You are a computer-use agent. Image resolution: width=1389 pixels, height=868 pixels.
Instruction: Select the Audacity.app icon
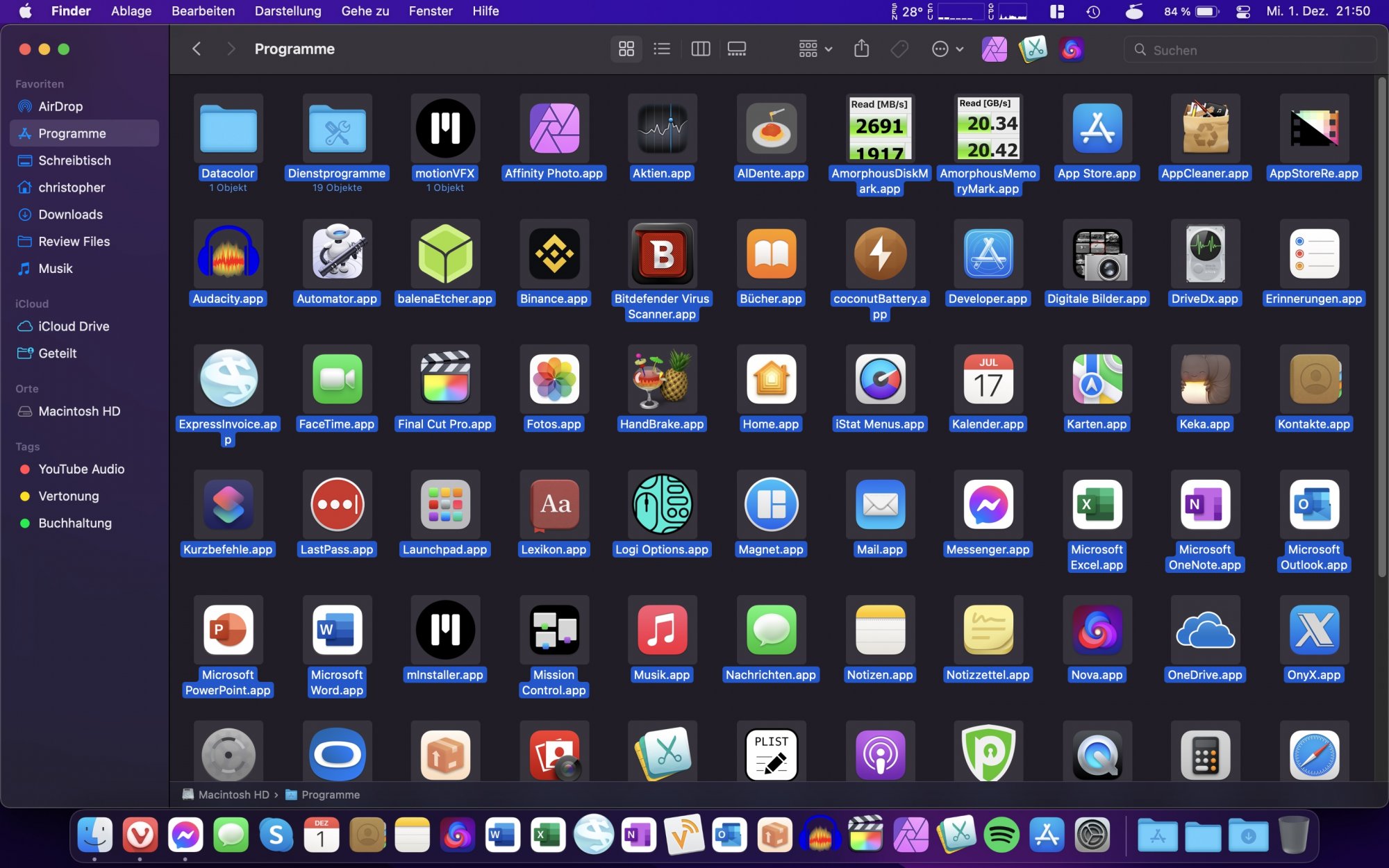tap(228, 255)
